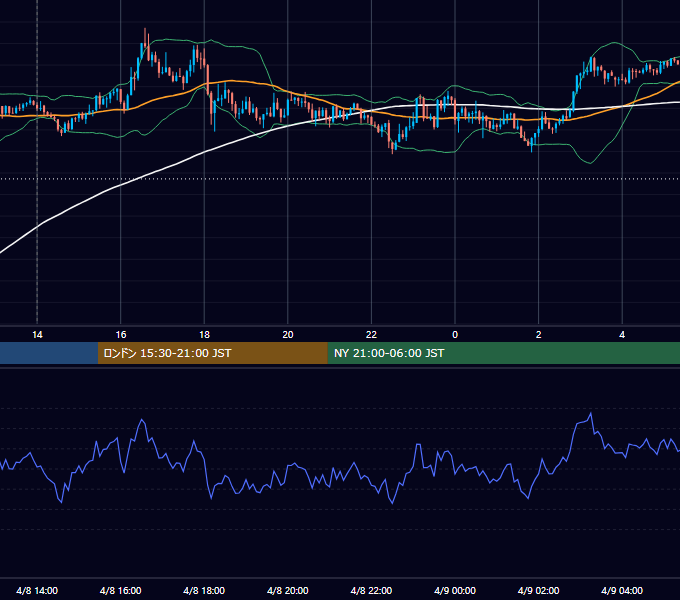680x600 pixels.
Task: Click the 4/8 18:00 label on the indicator axis
Action: 204,590
